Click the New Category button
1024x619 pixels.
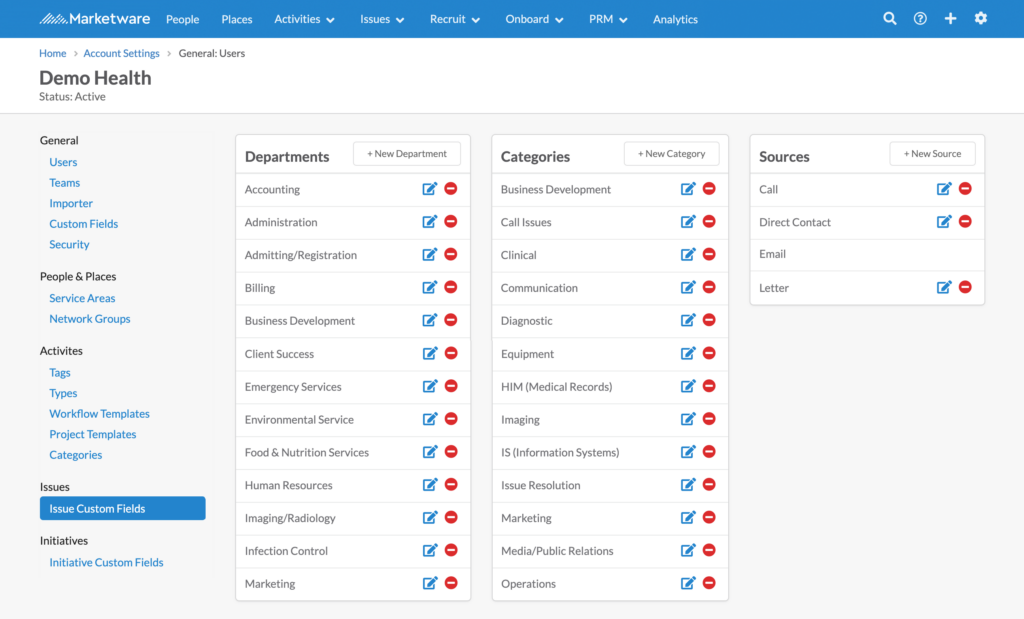671,153
